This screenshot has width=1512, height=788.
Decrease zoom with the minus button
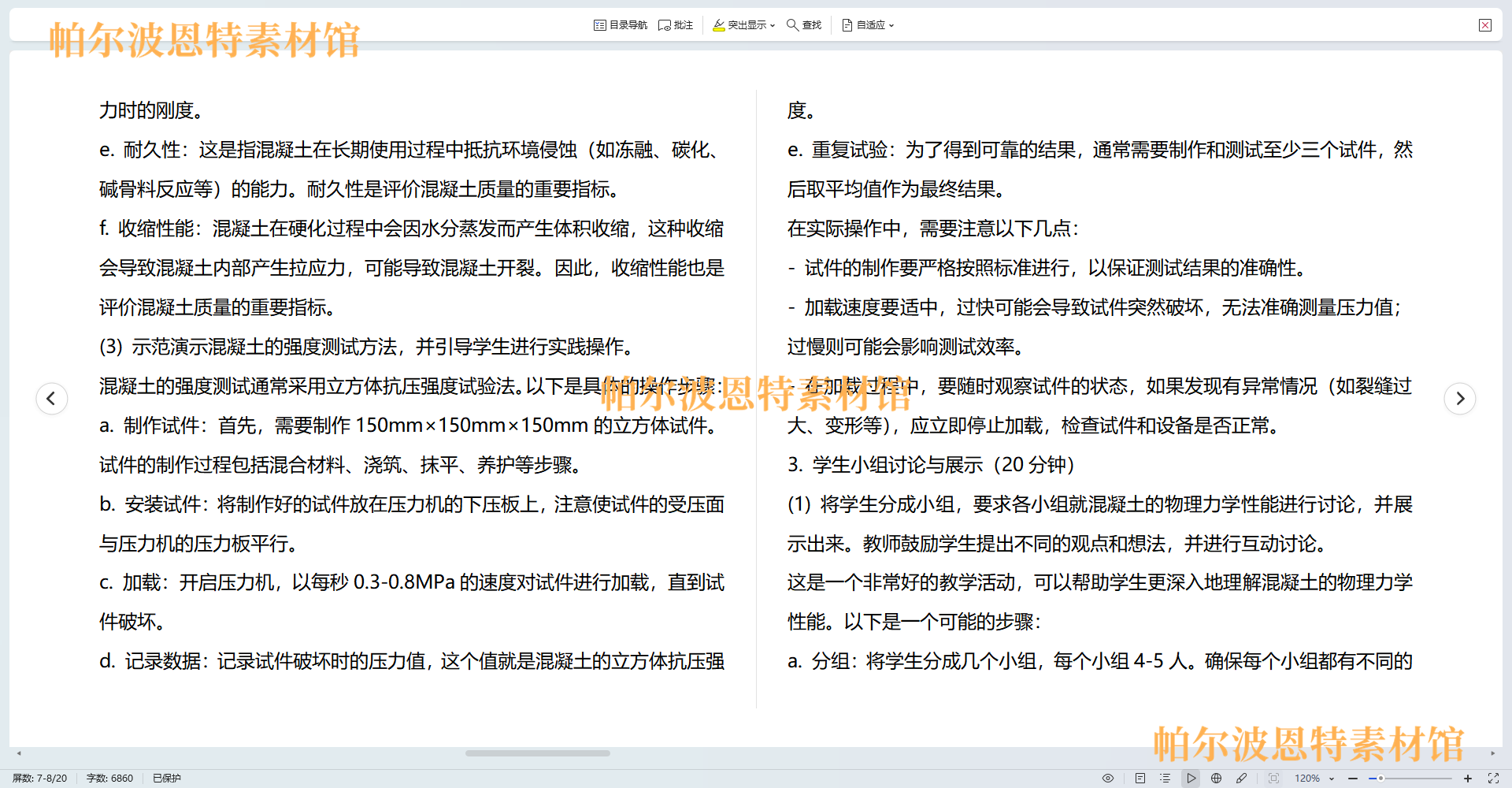tap(1353, 779)
